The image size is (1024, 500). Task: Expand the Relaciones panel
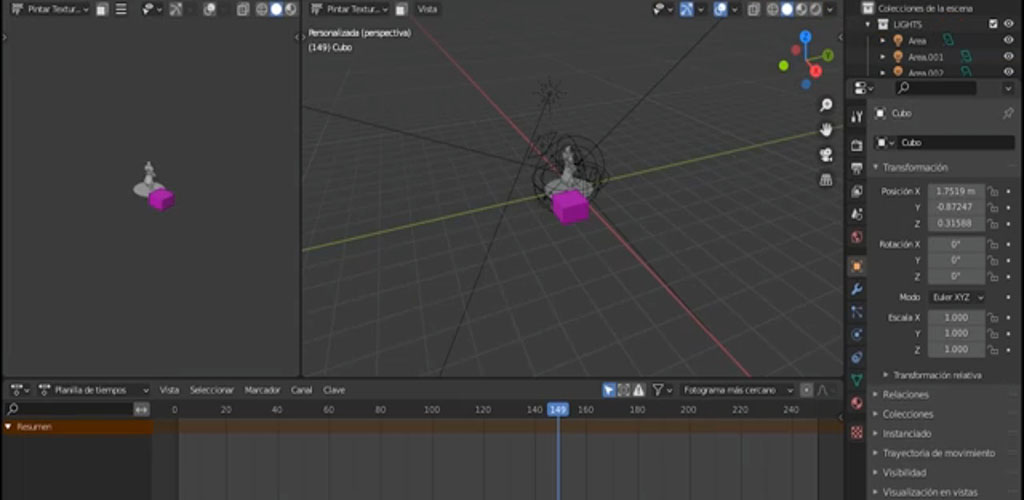(x=906, y=395)
